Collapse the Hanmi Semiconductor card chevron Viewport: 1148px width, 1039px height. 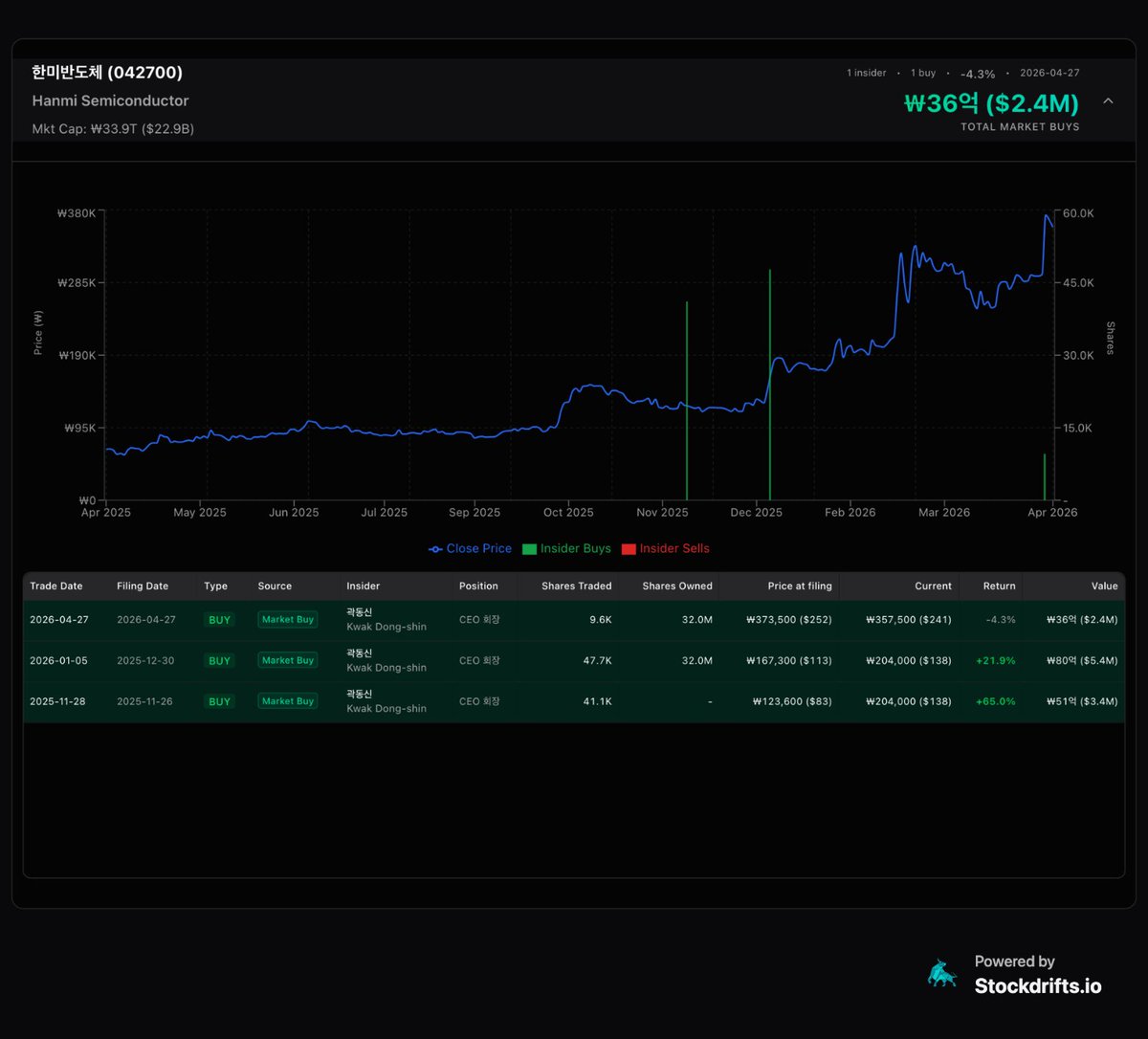(1108, 100)
